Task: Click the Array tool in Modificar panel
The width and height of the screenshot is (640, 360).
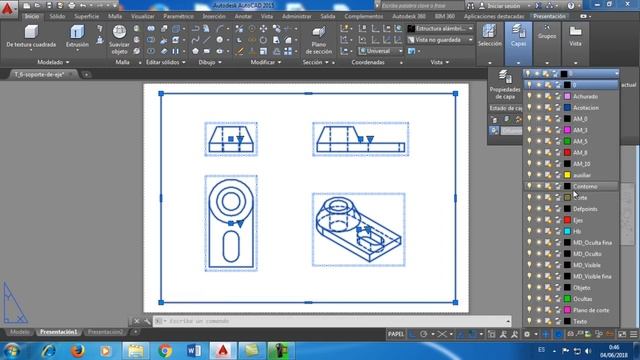Action: (x=288, y=51)
